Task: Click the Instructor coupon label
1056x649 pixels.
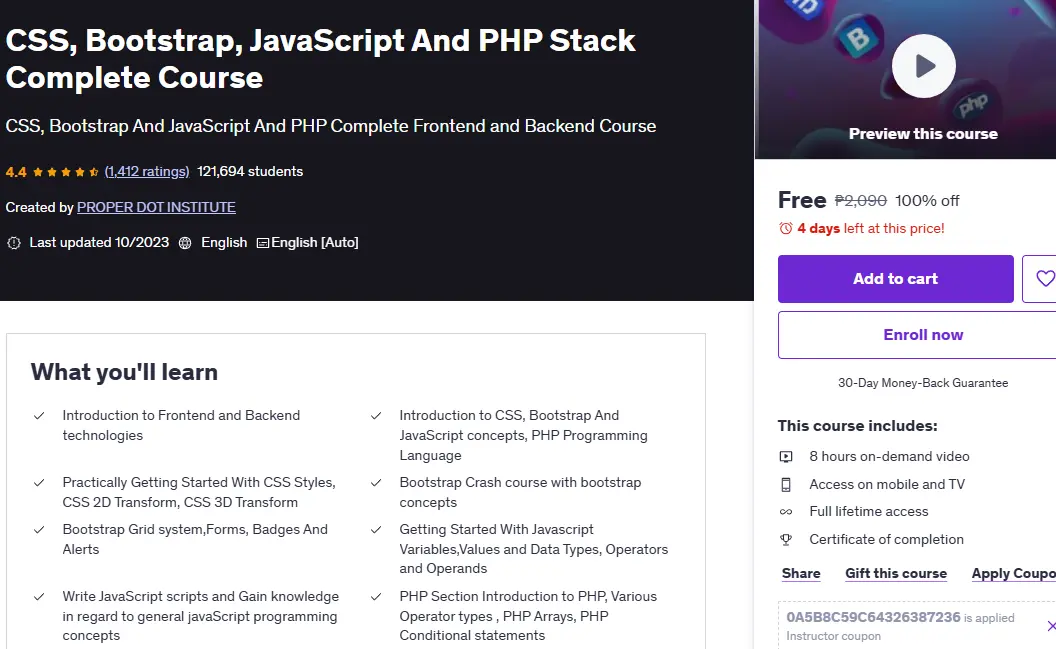Action: coord(833,636)
